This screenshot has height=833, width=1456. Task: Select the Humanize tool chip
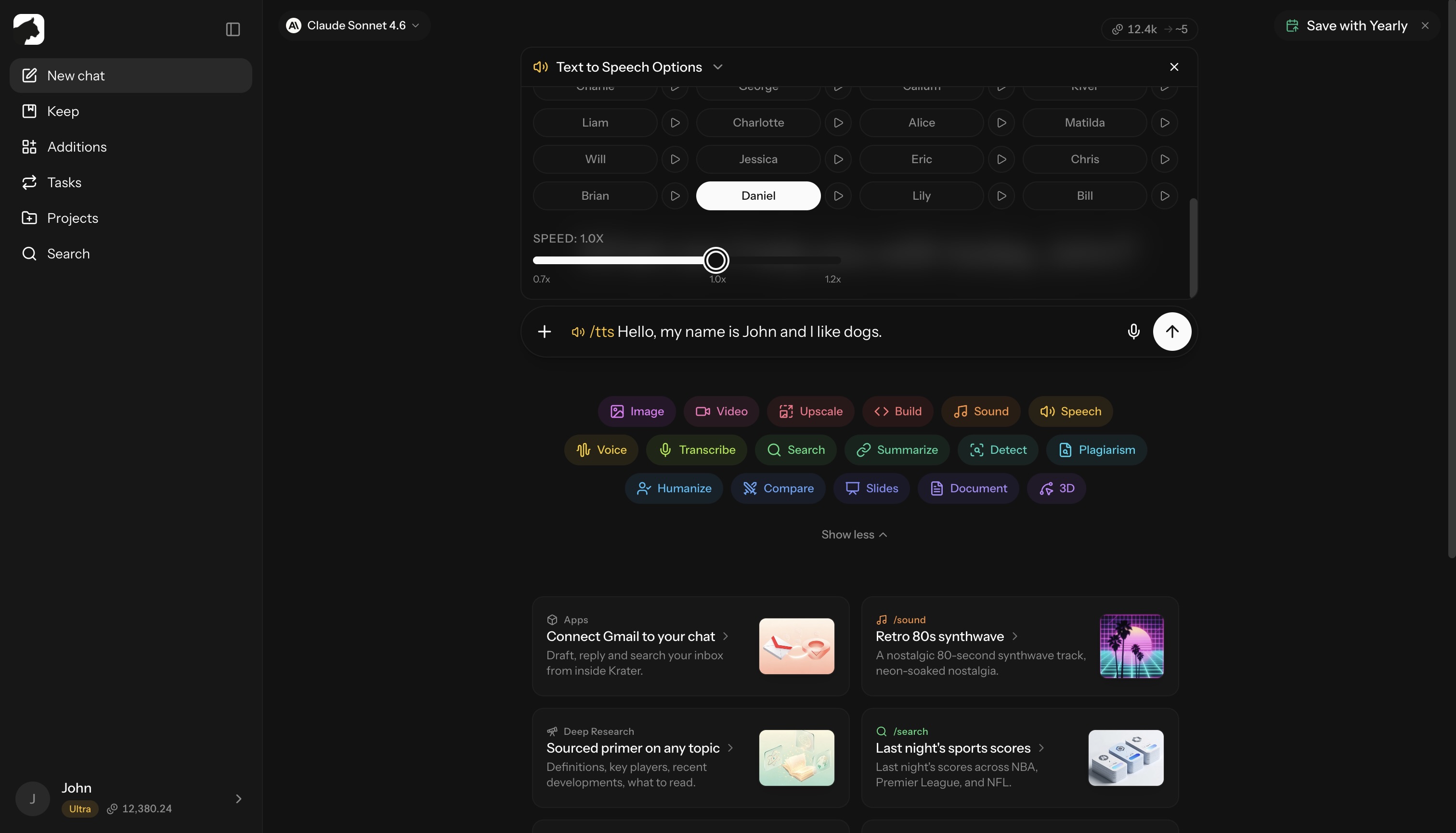point(674,488)
